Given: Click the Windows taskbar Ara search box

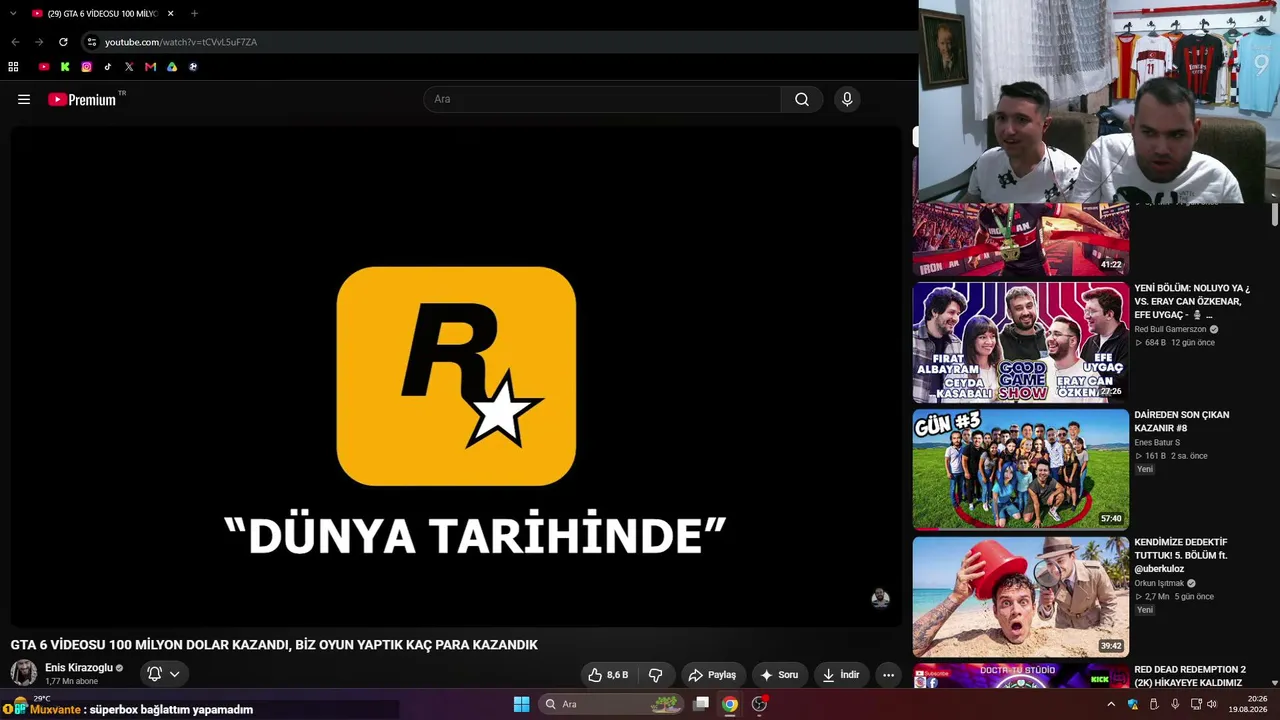Looking at the screenshot, I should coord(612,704).
